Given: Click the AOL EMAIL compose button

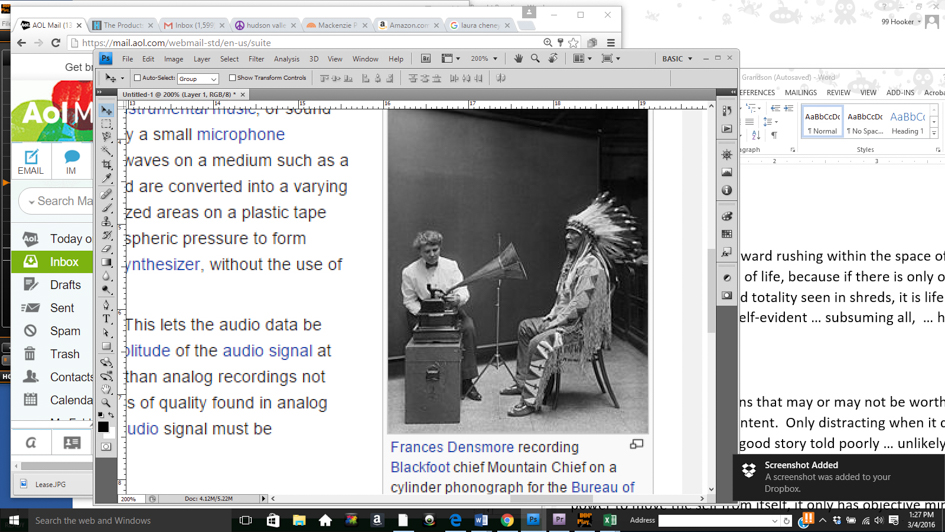Looking at the screenshot, I should (x=30, y=162).
